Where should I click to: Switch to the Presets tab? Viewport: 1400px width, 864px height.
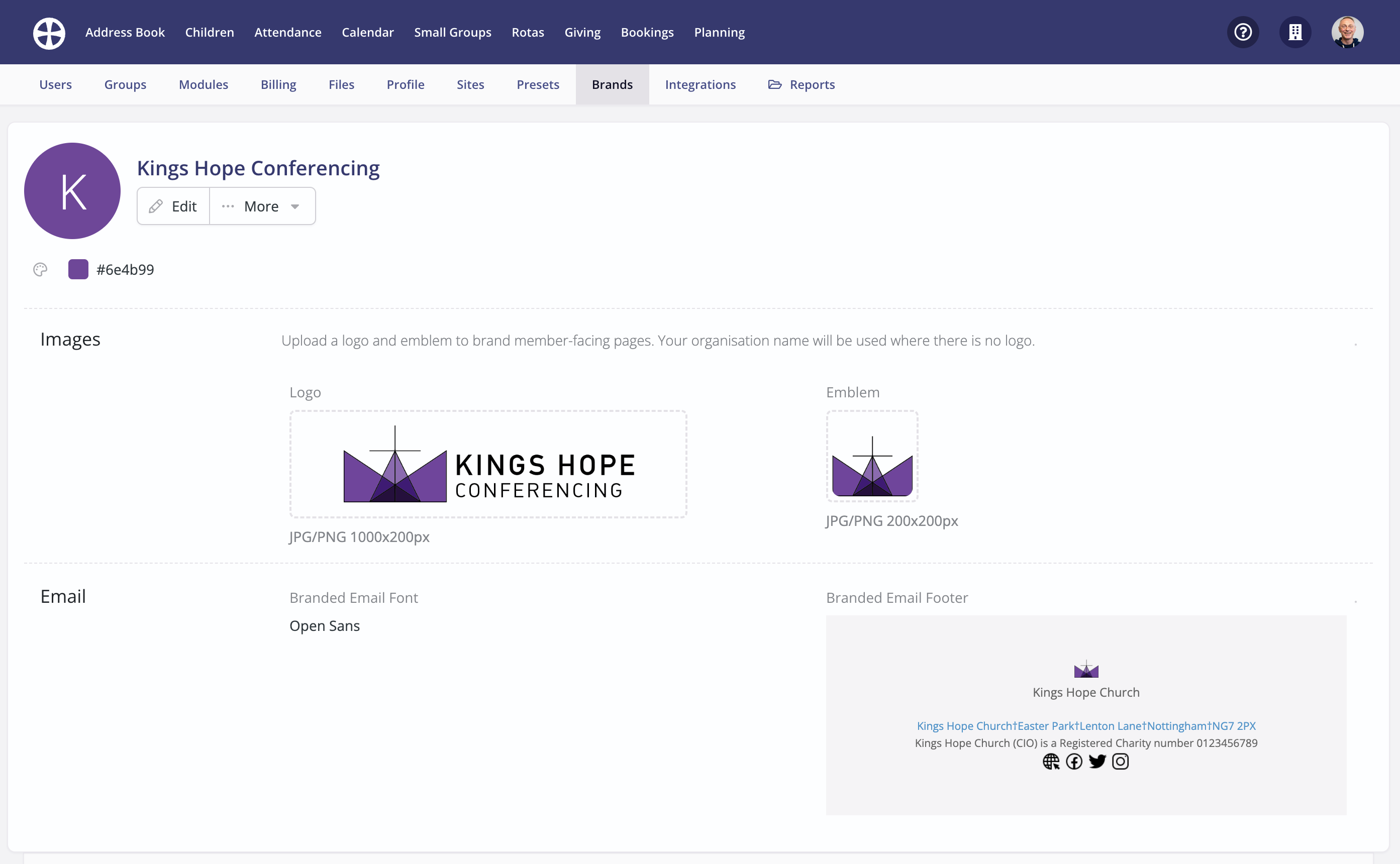538,84
